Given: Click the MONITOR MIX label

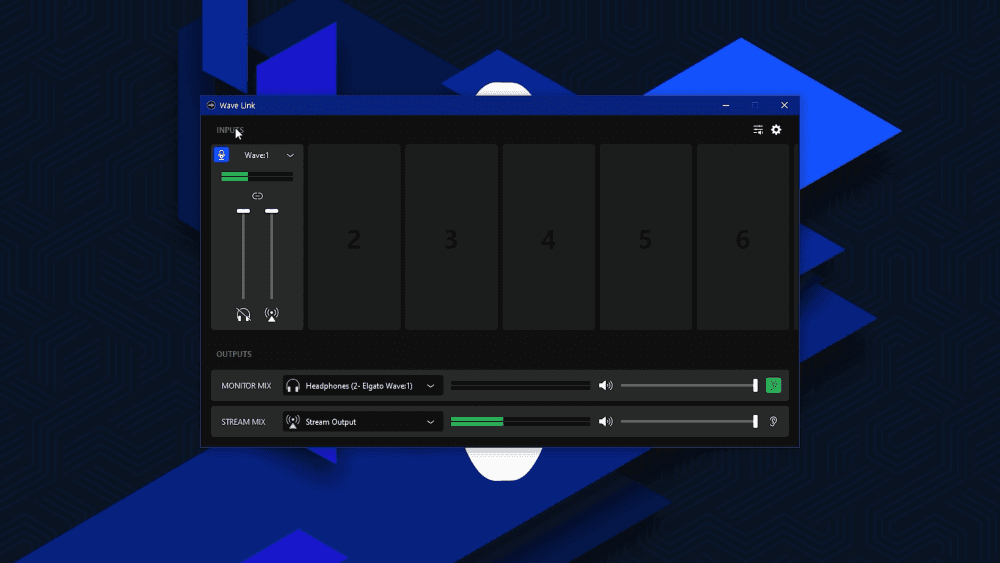Looking at the screenshot, I should [x=246, y=386].
